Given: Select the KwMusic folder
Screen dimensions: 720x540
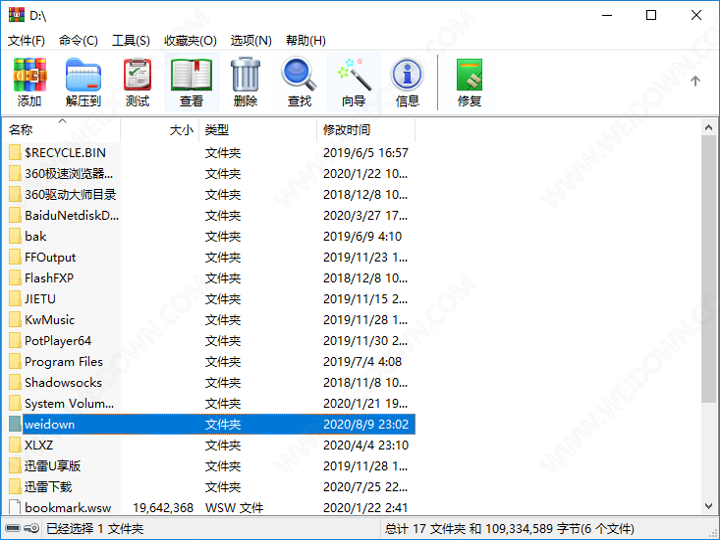Looking at the screenshot, I should (50, 320).
